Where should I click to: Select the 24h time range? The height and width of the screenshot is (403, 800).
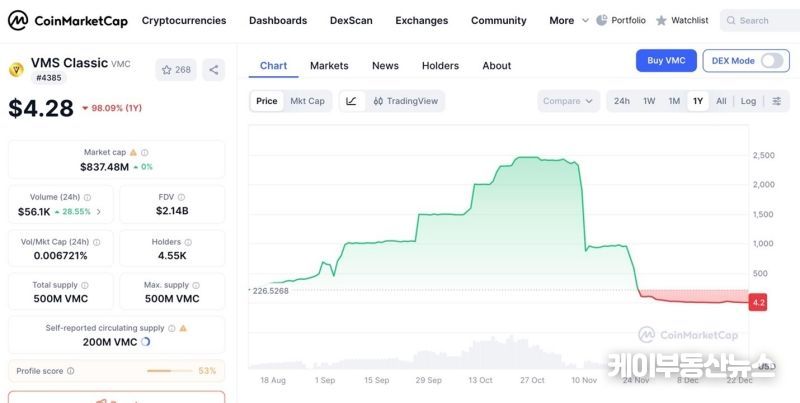coord(622,101)
